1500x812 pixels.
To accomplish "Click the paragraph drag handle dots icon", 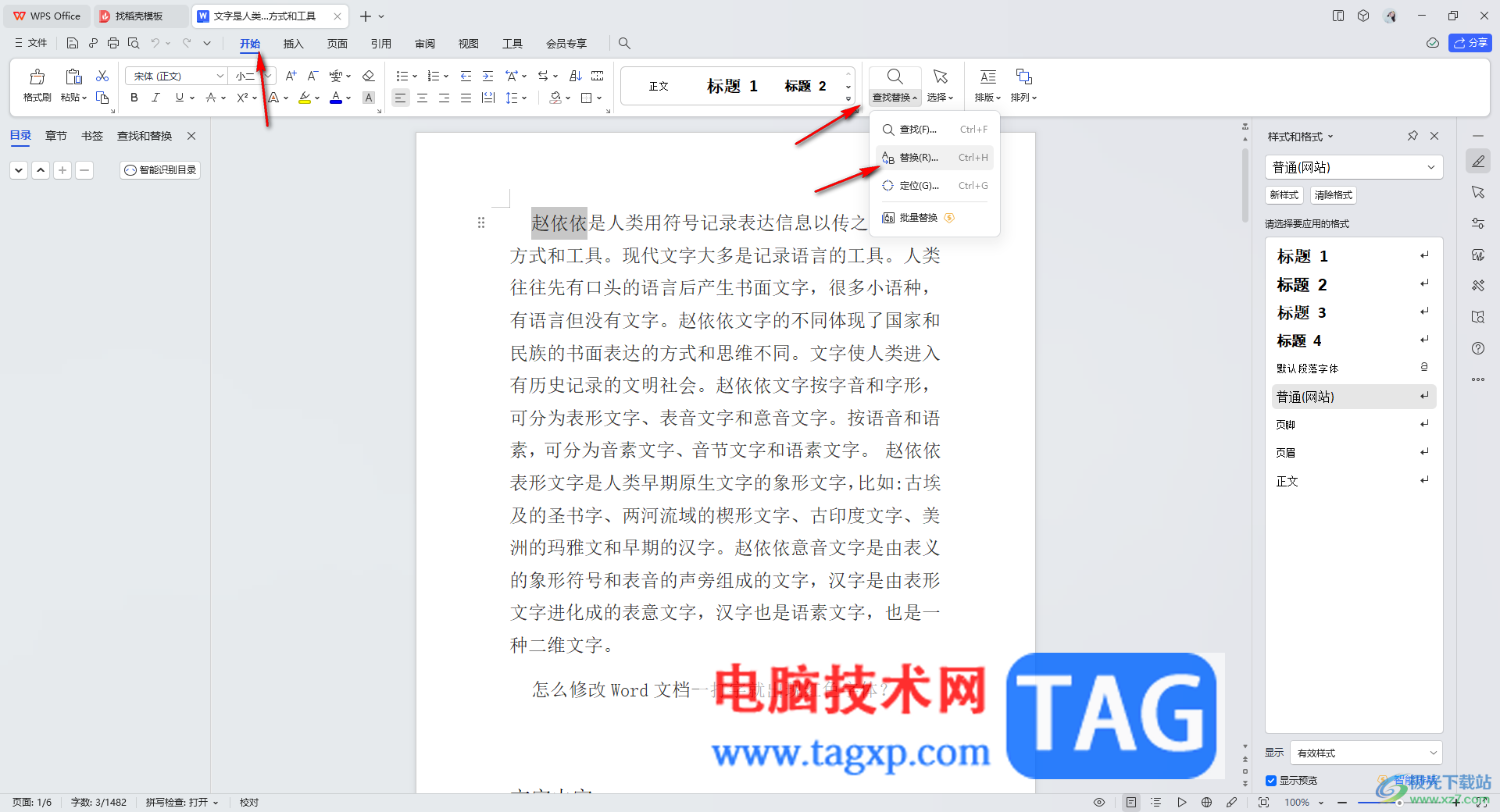I will point(481,223).
